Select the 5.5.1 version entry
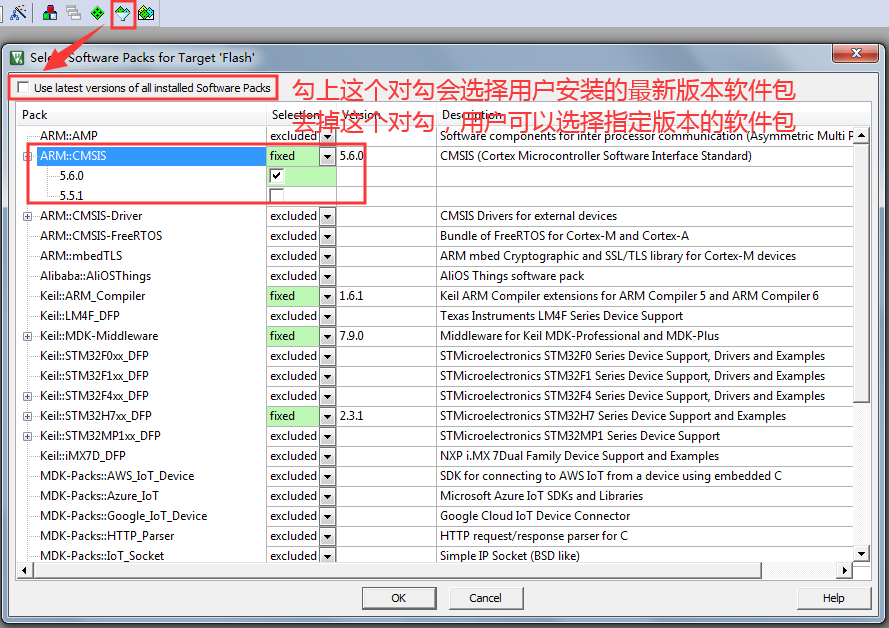Image resolution: width=889 pixels, height=628 pixels. coord(71,196)
